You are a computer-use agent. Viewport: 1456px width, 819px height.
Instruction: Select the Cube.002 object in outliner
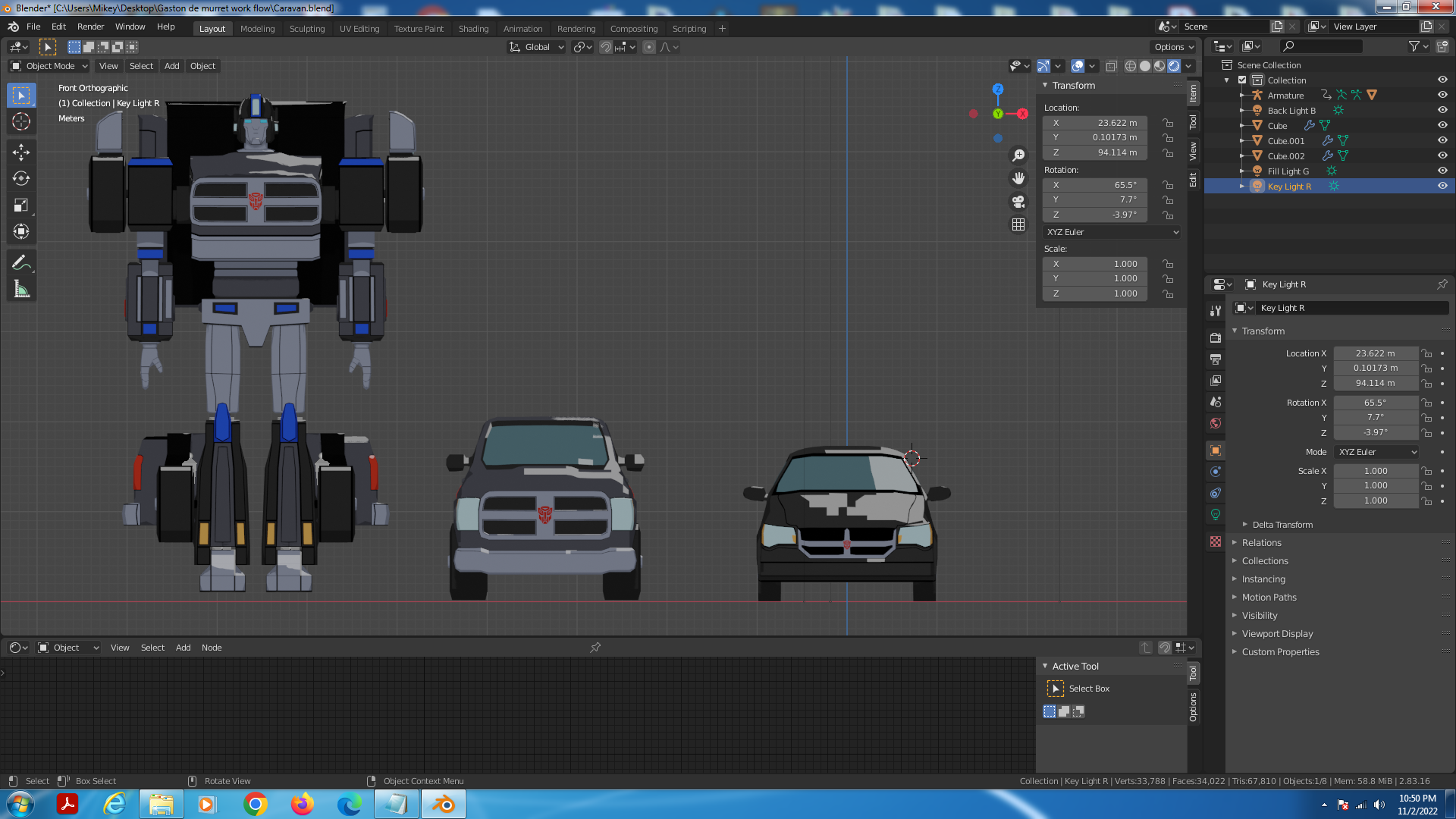(1286, 156)
